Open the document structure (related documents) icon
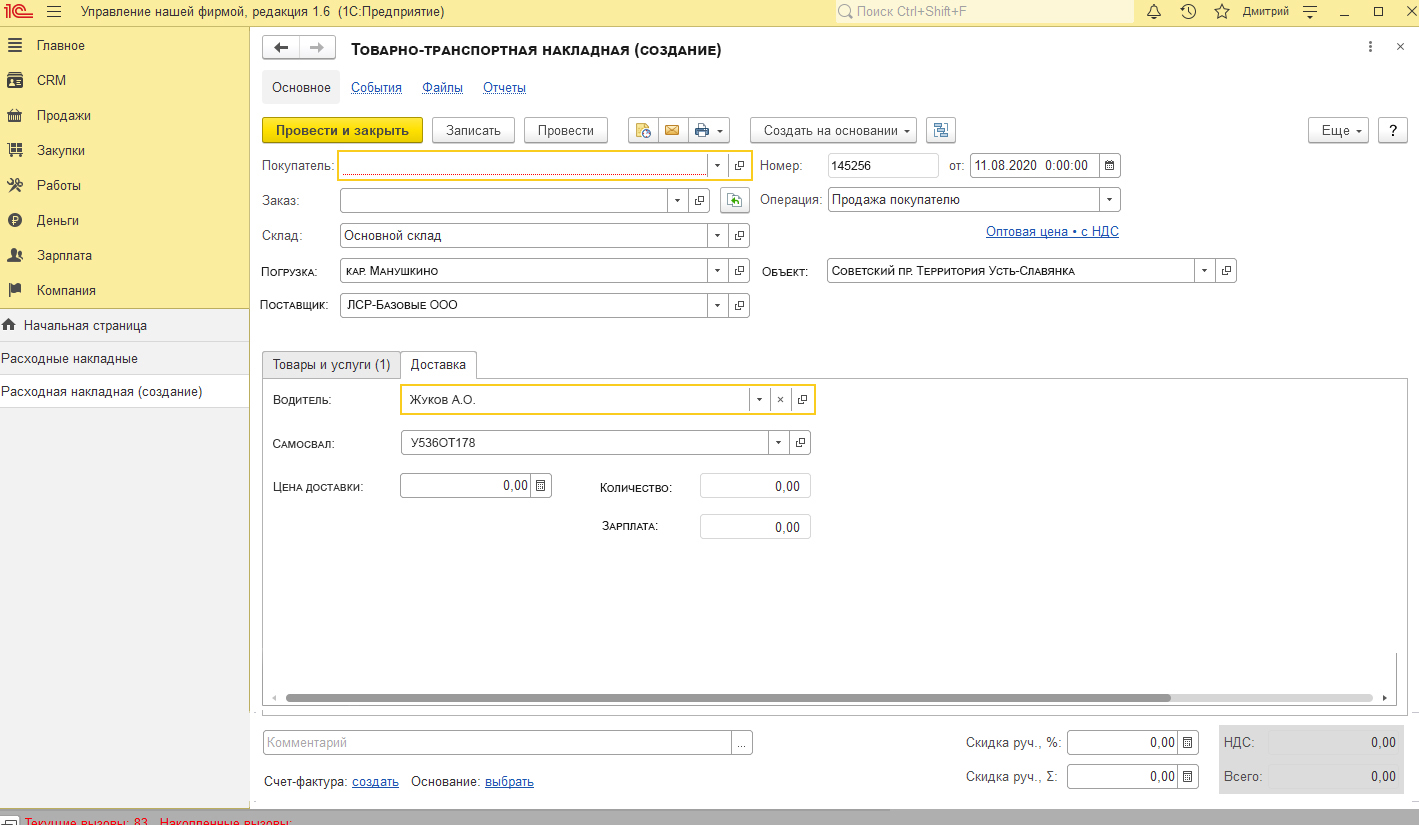The image size is (1419, 825). coord(941,131)
